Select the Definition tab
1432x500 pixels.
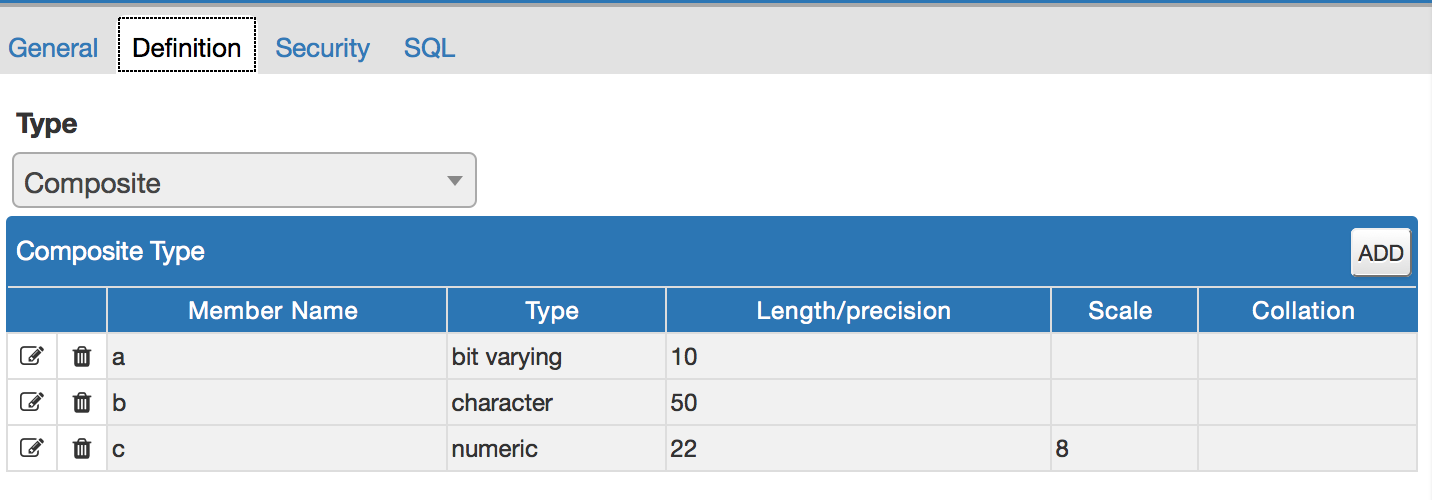[186, 48]
